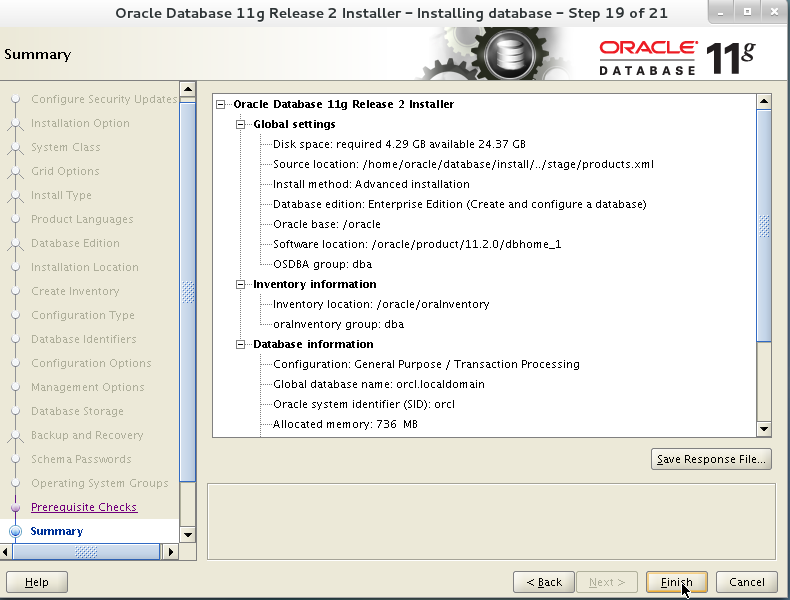Click Configuration Type step
This screenshot has width=790, height=600.
point(83,315)
